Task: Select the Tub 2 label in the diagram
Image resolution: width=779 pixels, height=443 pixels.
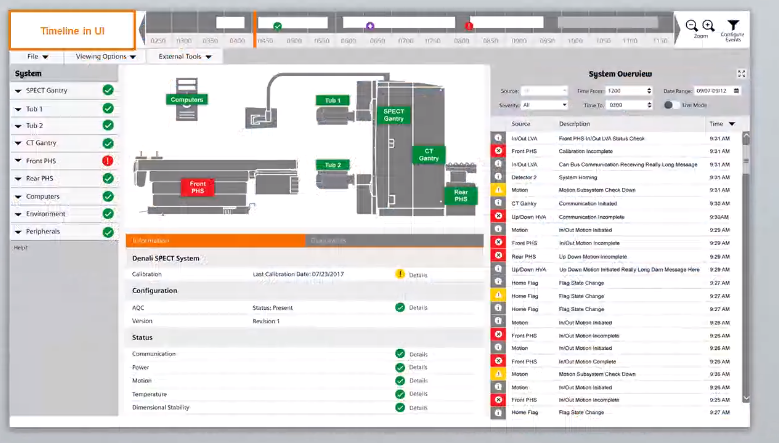Action: coord(332,165)
